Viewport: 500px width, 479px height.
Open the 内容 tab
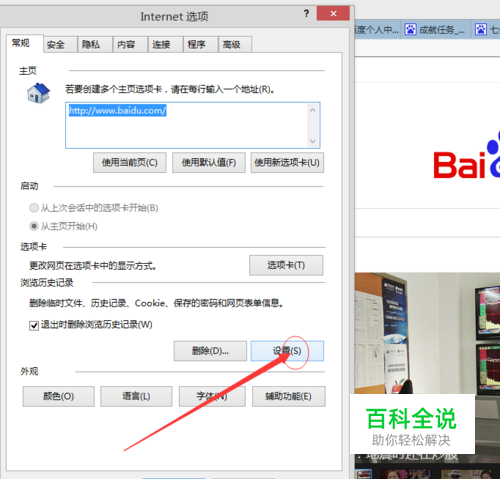[x=130, y=44]
